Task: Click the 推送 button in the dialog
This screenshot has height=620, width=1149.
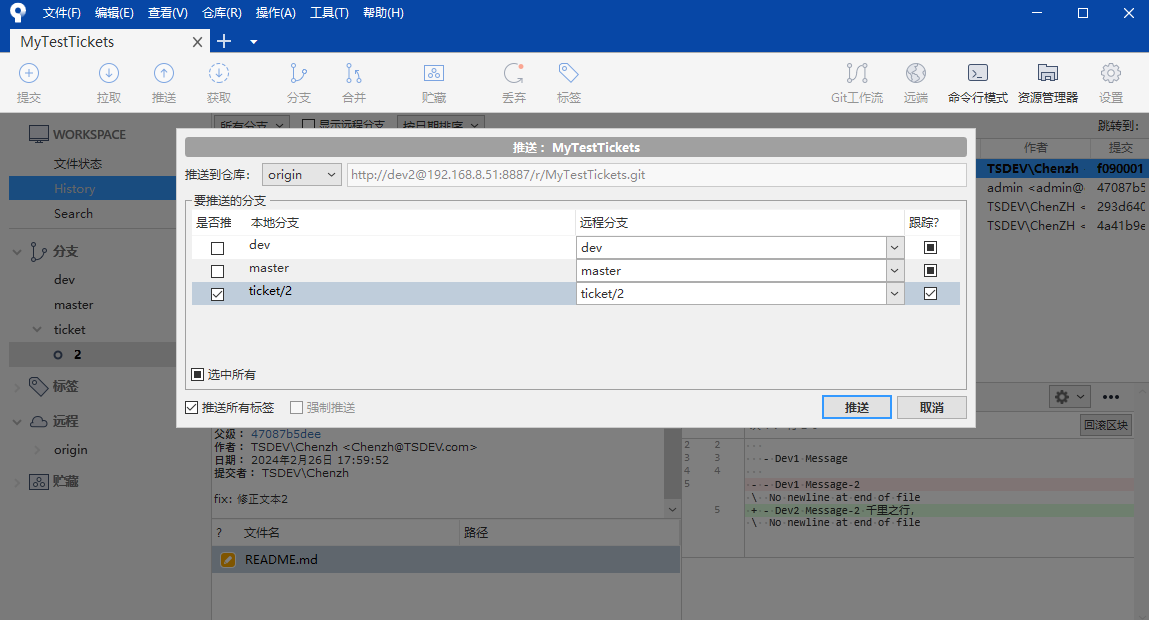Action: (x=857, y=407)
